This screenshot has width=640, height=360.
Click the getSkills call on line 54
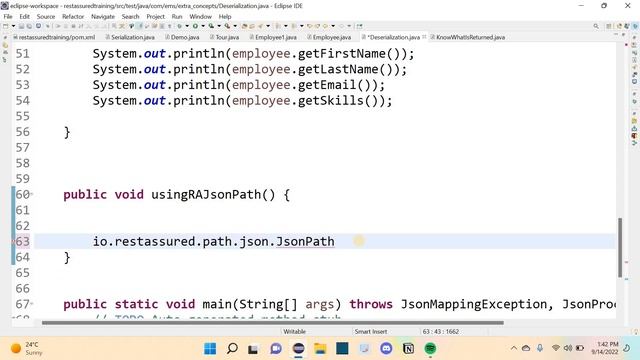tap(331, 100)
